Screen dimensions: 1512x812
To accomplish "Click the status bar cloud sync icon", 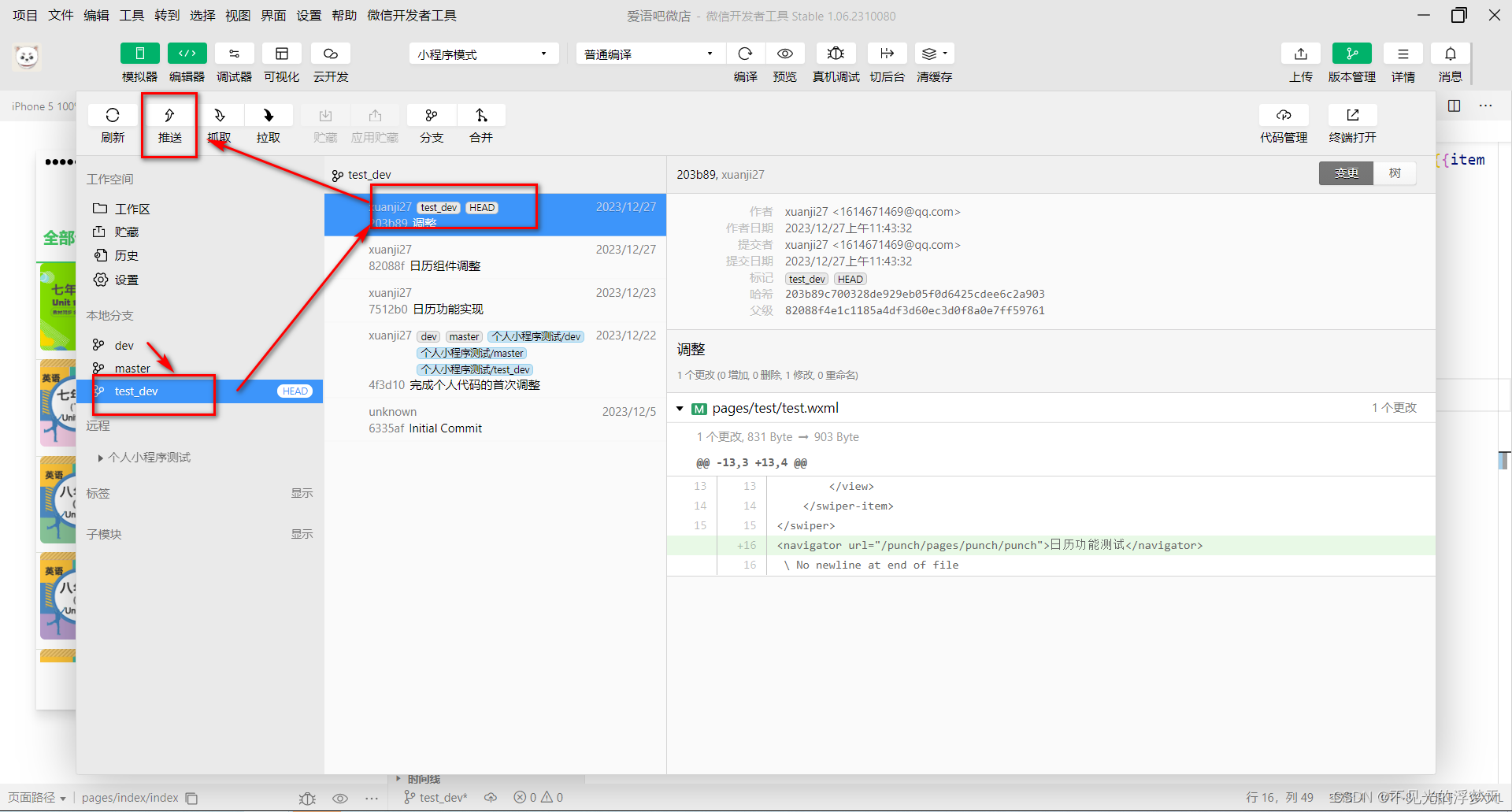I will click(491, 798).
